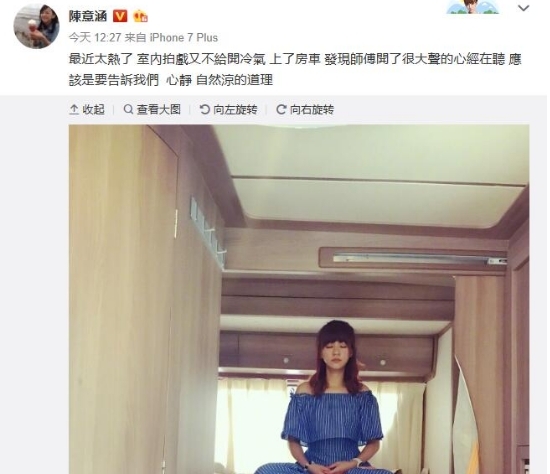Viewport: 550px width, 474px height.
Task: Click the cartoon card decoration at top right
Action: (472, 7)
